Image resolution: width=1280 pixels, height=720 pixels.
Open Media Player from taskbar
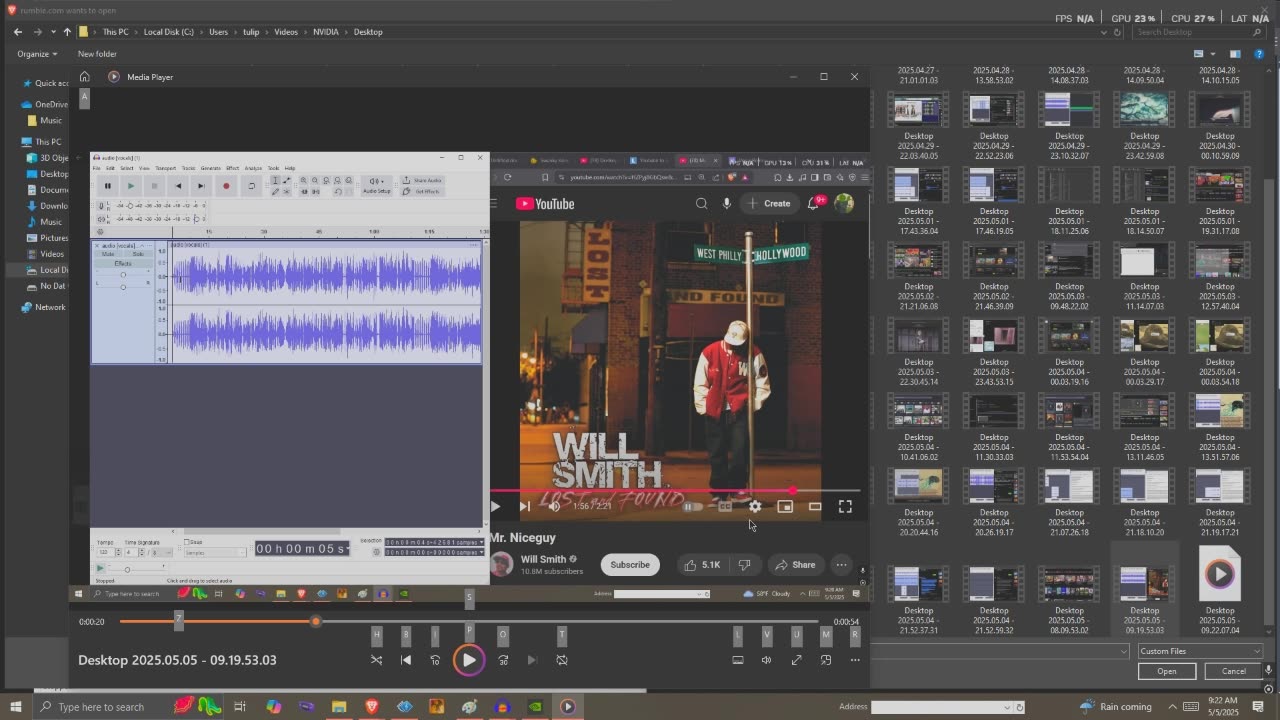[x=567, y=707]
